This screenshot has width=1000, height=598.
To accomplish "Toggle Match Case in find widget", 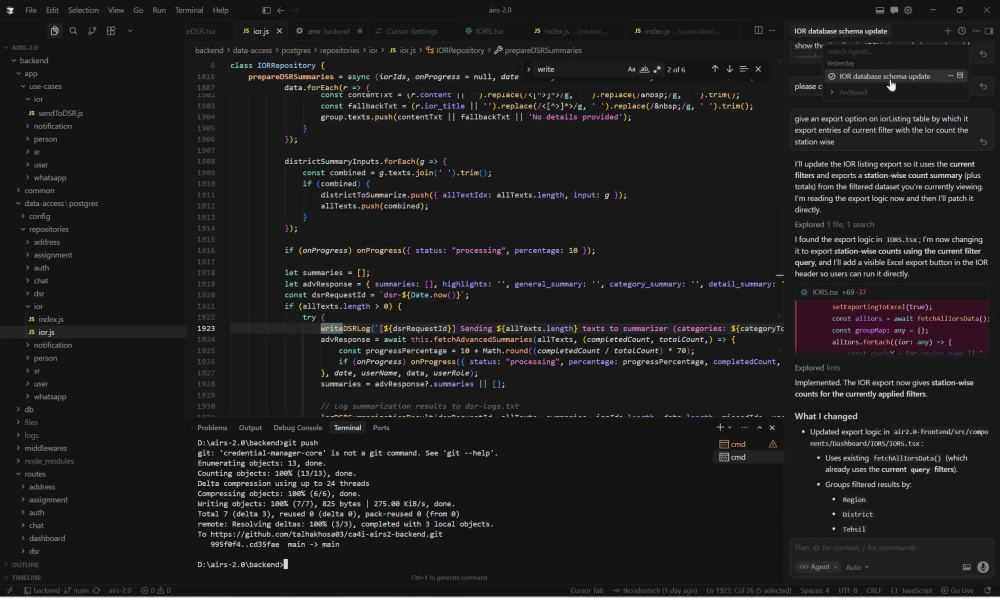I will pyautogui.click(x=631, y=69).
